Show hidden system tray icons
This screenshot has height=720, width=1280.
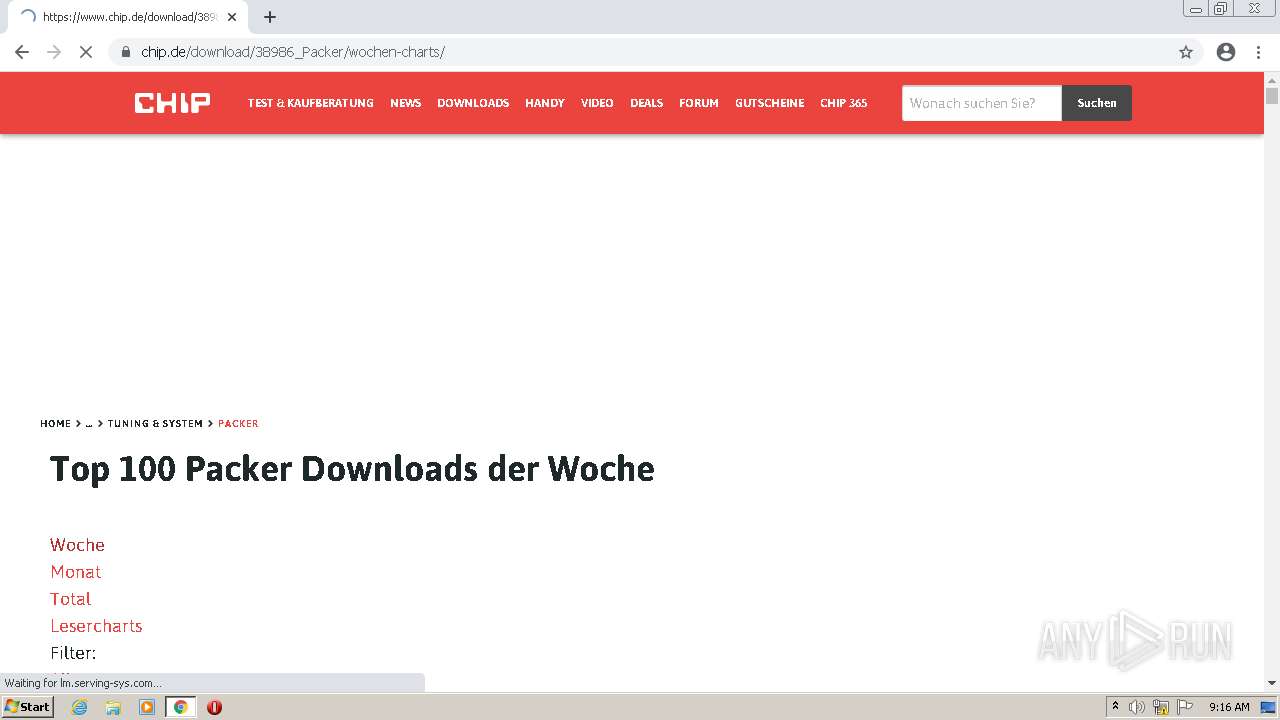point(1115,707)
